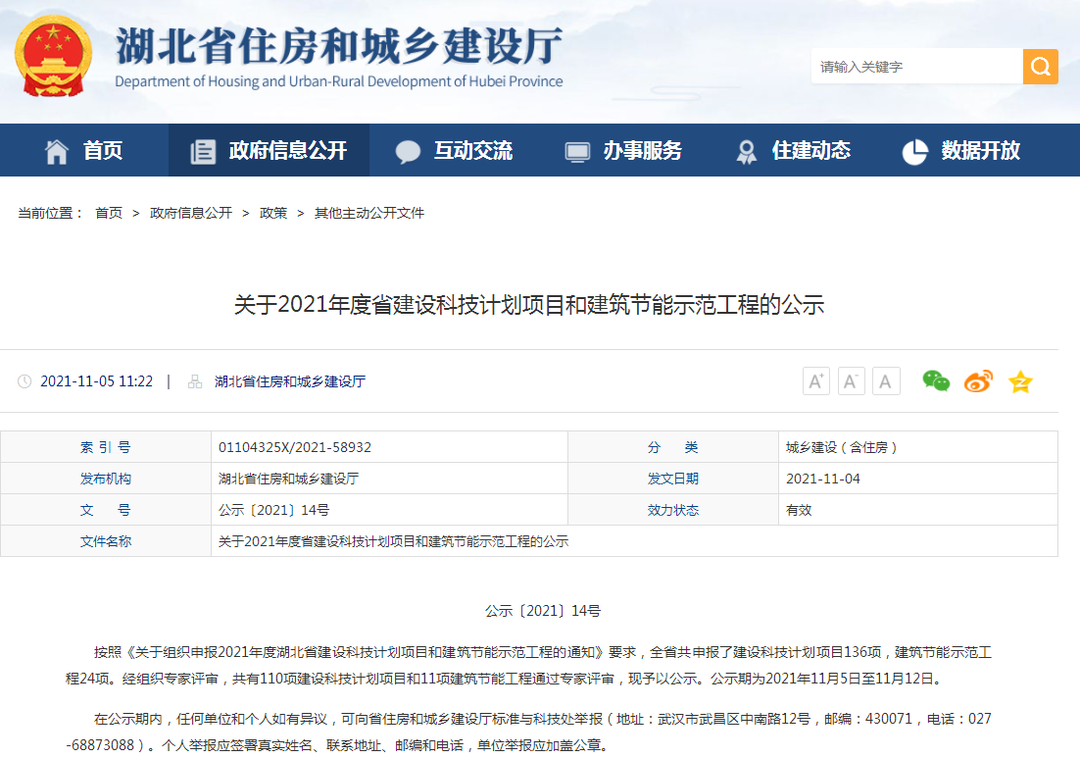Share article via Weibo icon
Screen dimensions: 1080x758
coord(978,381)
